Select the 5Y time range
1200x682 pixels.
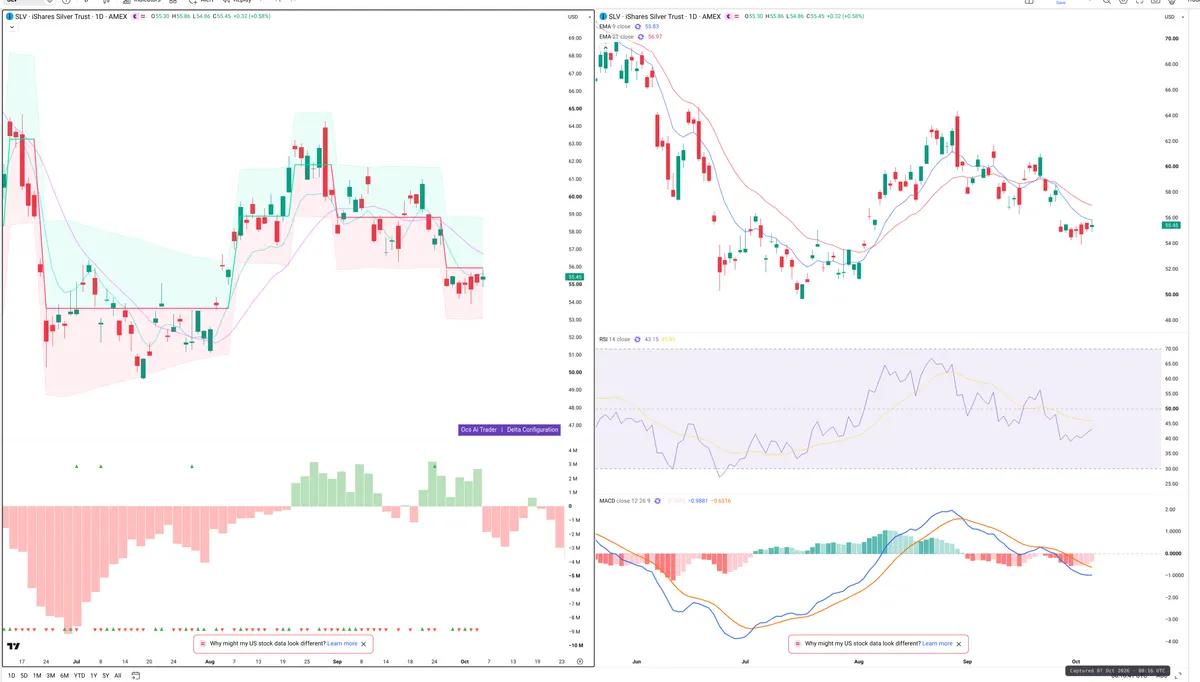[x=106, y=676]
